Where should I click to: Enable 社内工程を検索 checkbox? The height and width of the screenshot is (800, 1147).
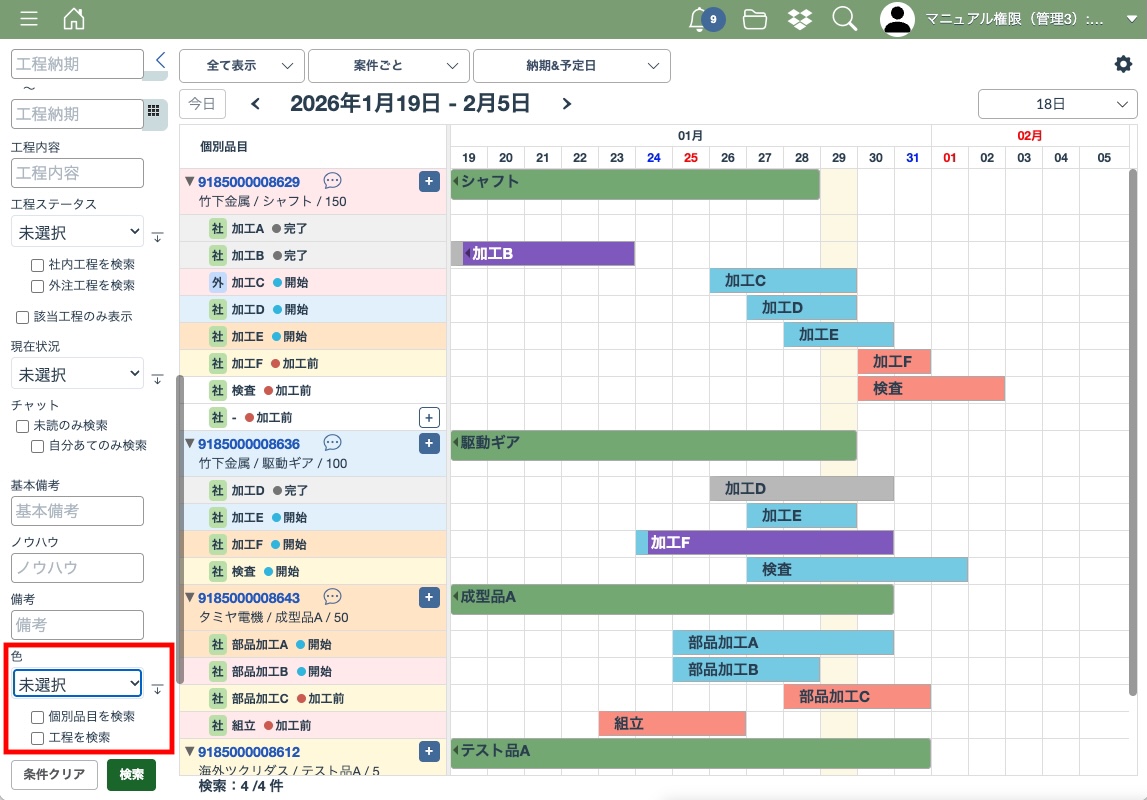tap(38, 265)
